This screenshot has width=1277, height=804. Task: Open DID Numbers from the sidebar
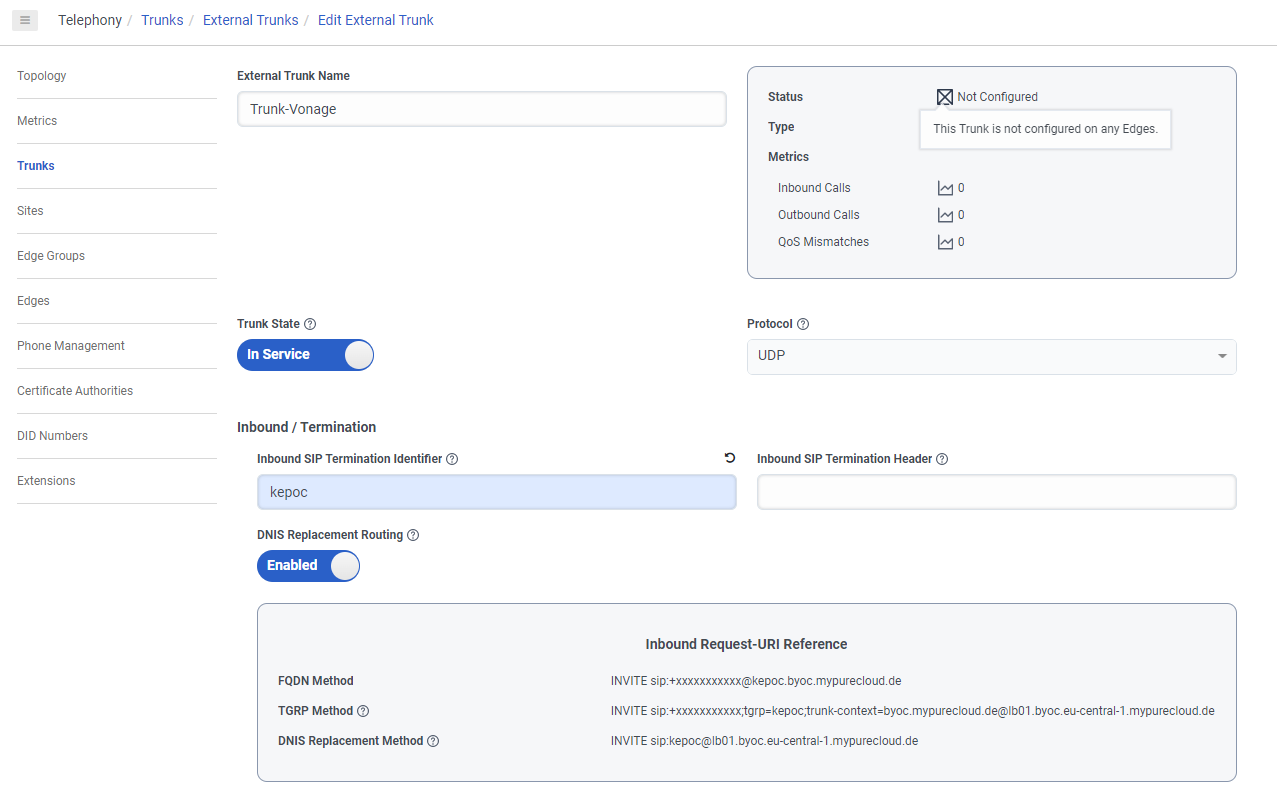(52, 436)
